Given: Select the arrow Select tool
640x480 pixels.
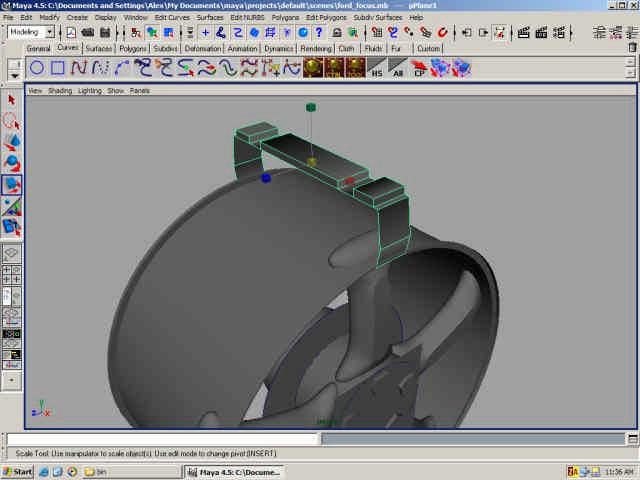Looking at the screenshot, I should point(12,100).
